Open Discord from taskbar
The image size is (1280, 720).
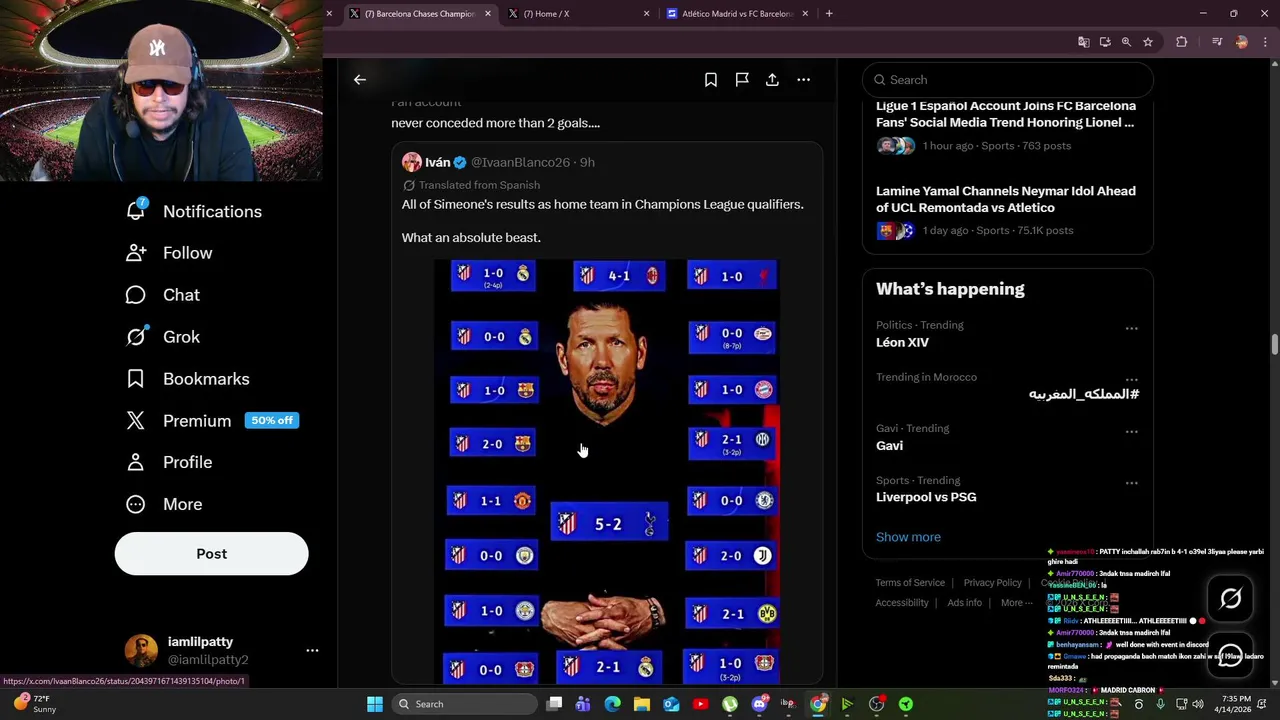pyautogui.click(x=759, y=704)
